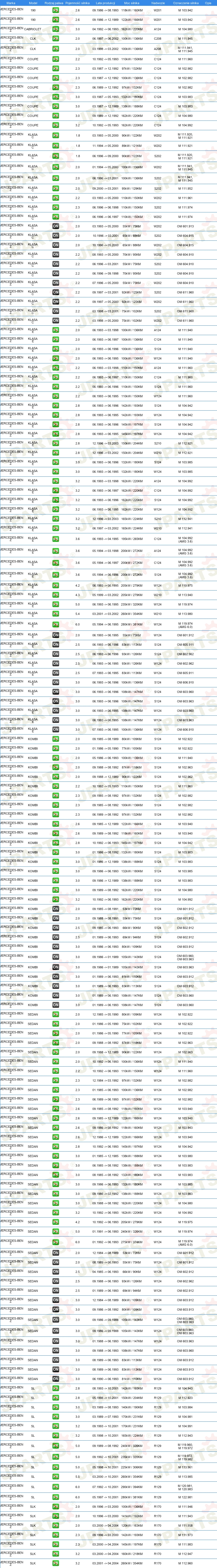Click petrol icon in SL M 112.943 row

click(55, 1435)
